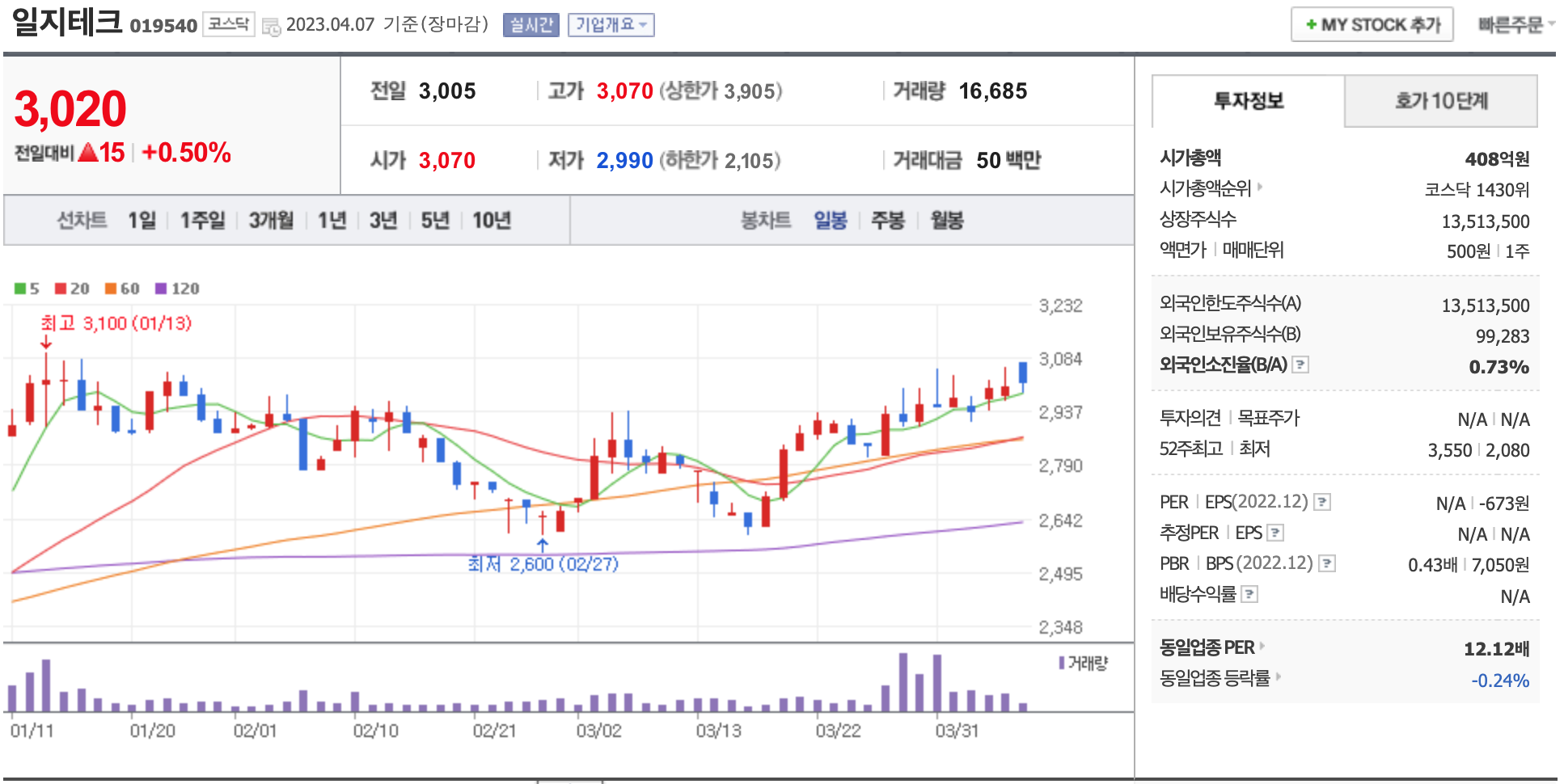This screenshot has width=1564, height=784.
Task: Expand the 빠른주문 quick order dropdown
Action: tap(1515, 25)
